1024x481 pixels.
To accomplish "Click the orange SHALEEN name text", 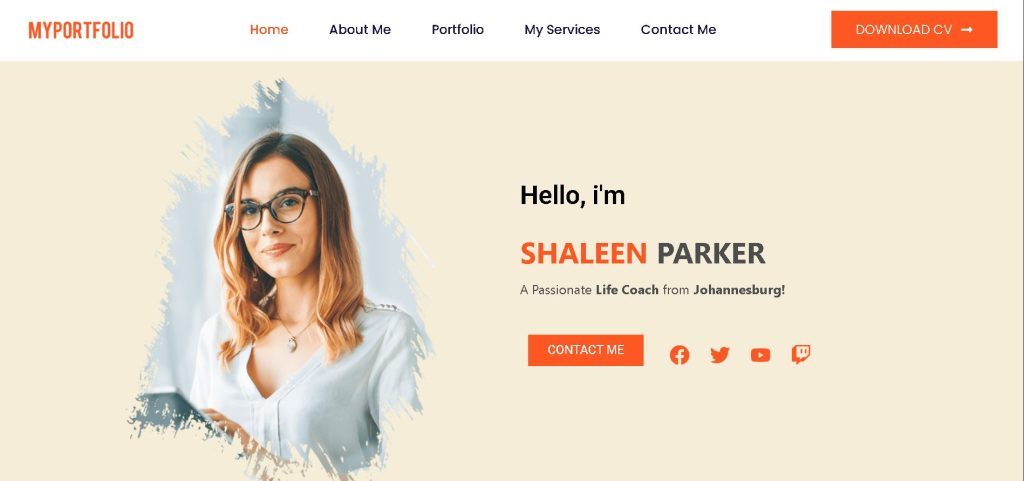I will (584, 253).
